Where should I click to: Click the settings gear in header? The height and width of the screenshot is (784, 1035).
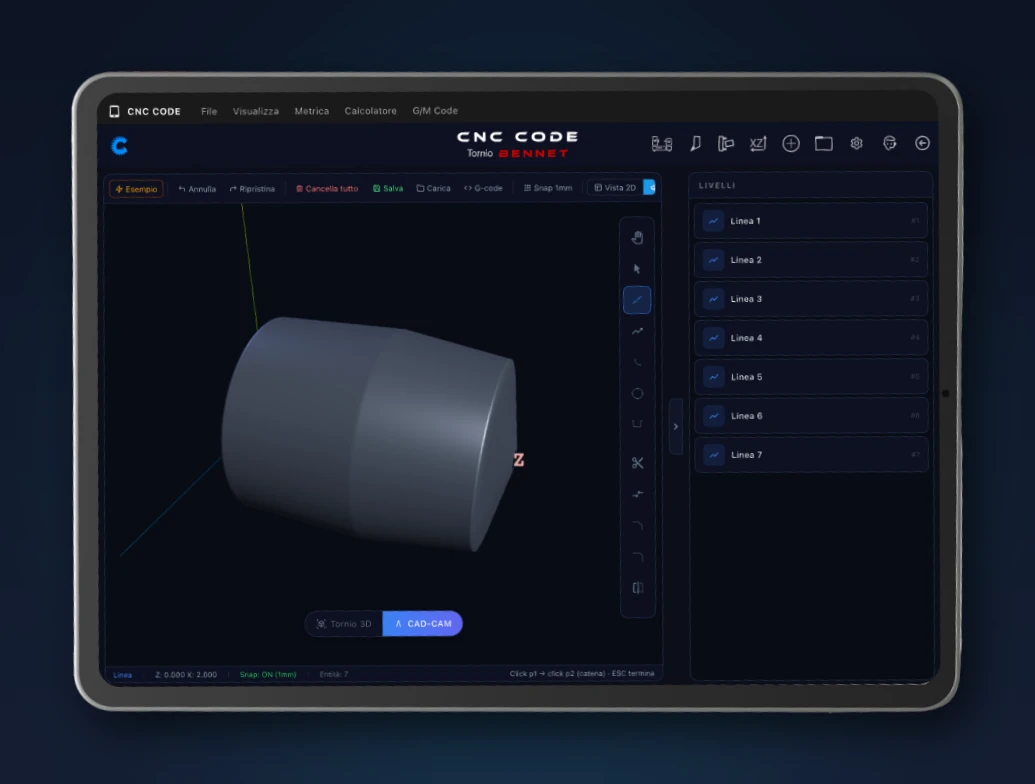856,143
